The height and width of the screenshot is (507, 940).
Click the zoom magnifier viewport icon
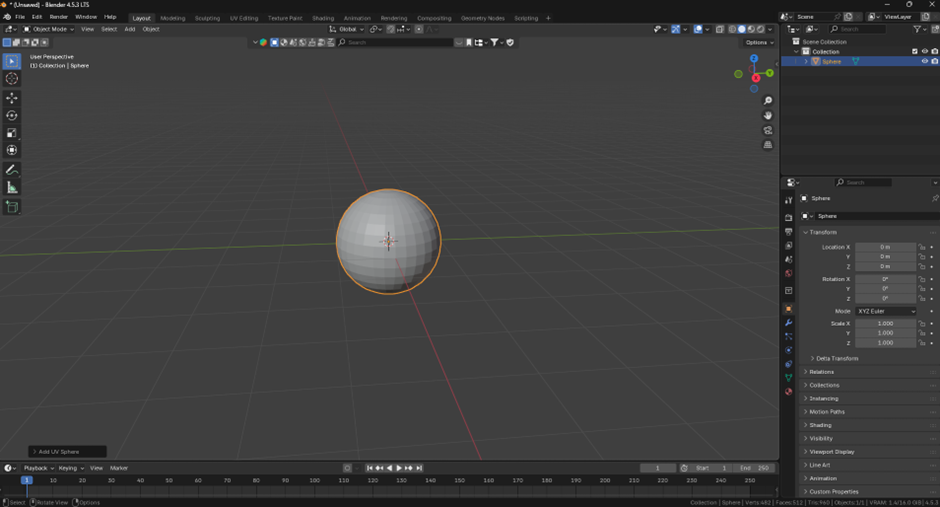tap(768, 101)
